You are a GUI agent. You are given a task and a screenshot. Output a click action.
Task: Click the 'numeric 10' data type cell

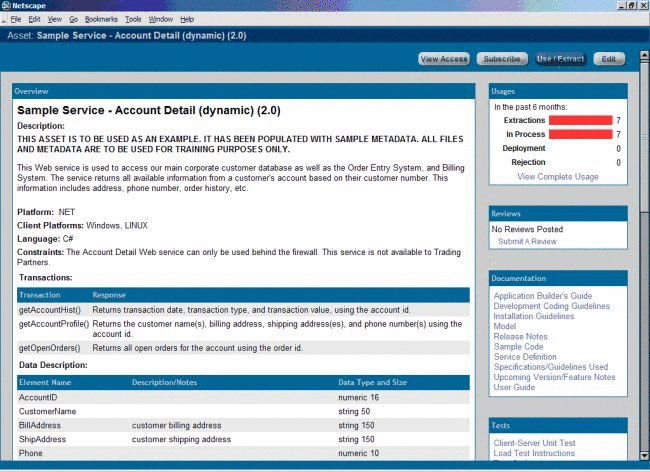click(358, 453)
